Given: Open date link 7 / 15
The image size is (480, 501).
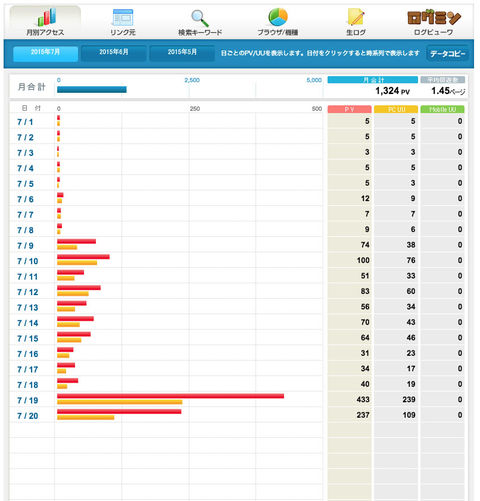Looking at the screenshot, I should pos(28,339).
